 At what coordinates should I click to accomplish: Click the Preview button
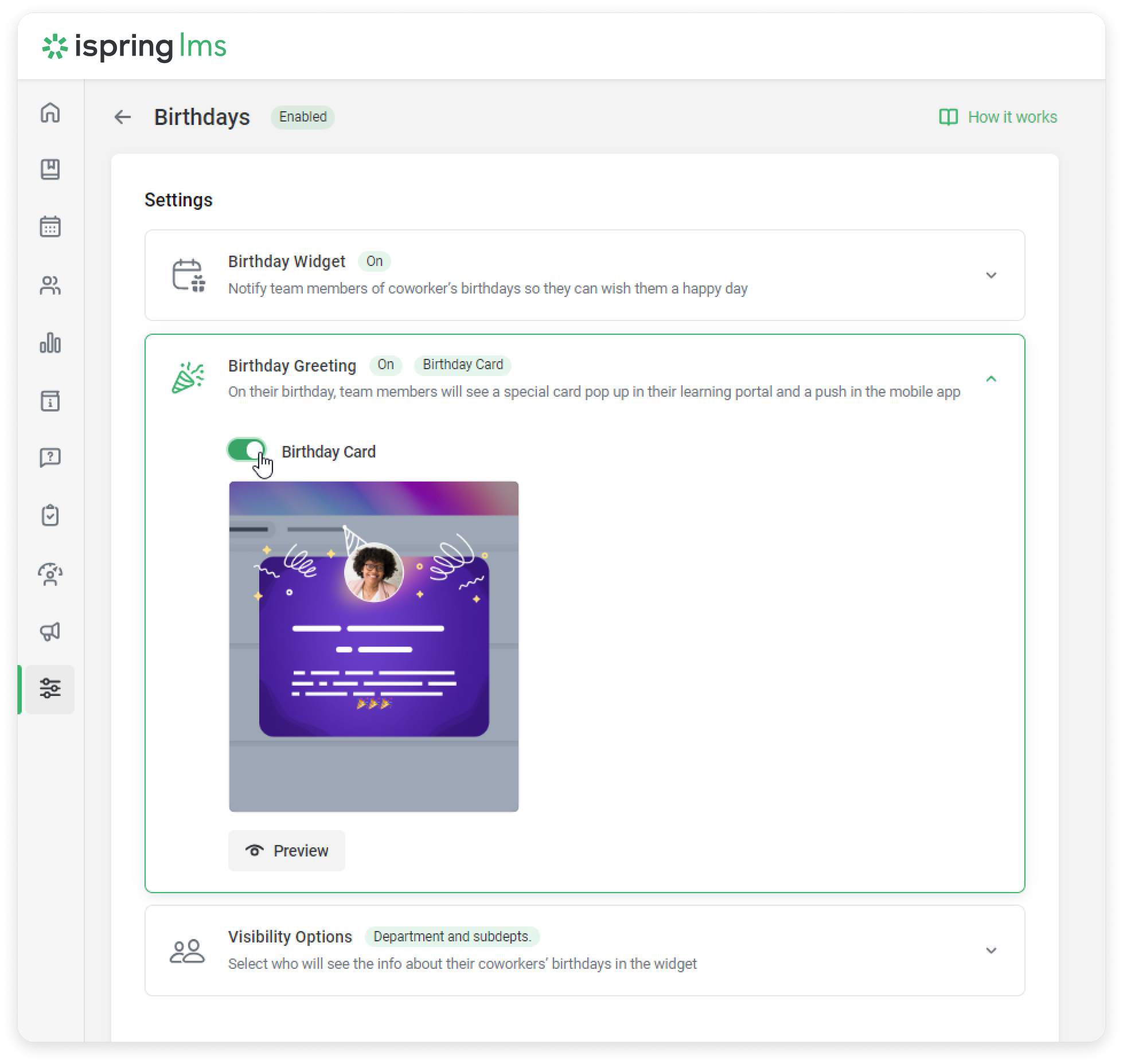(287, 851)
